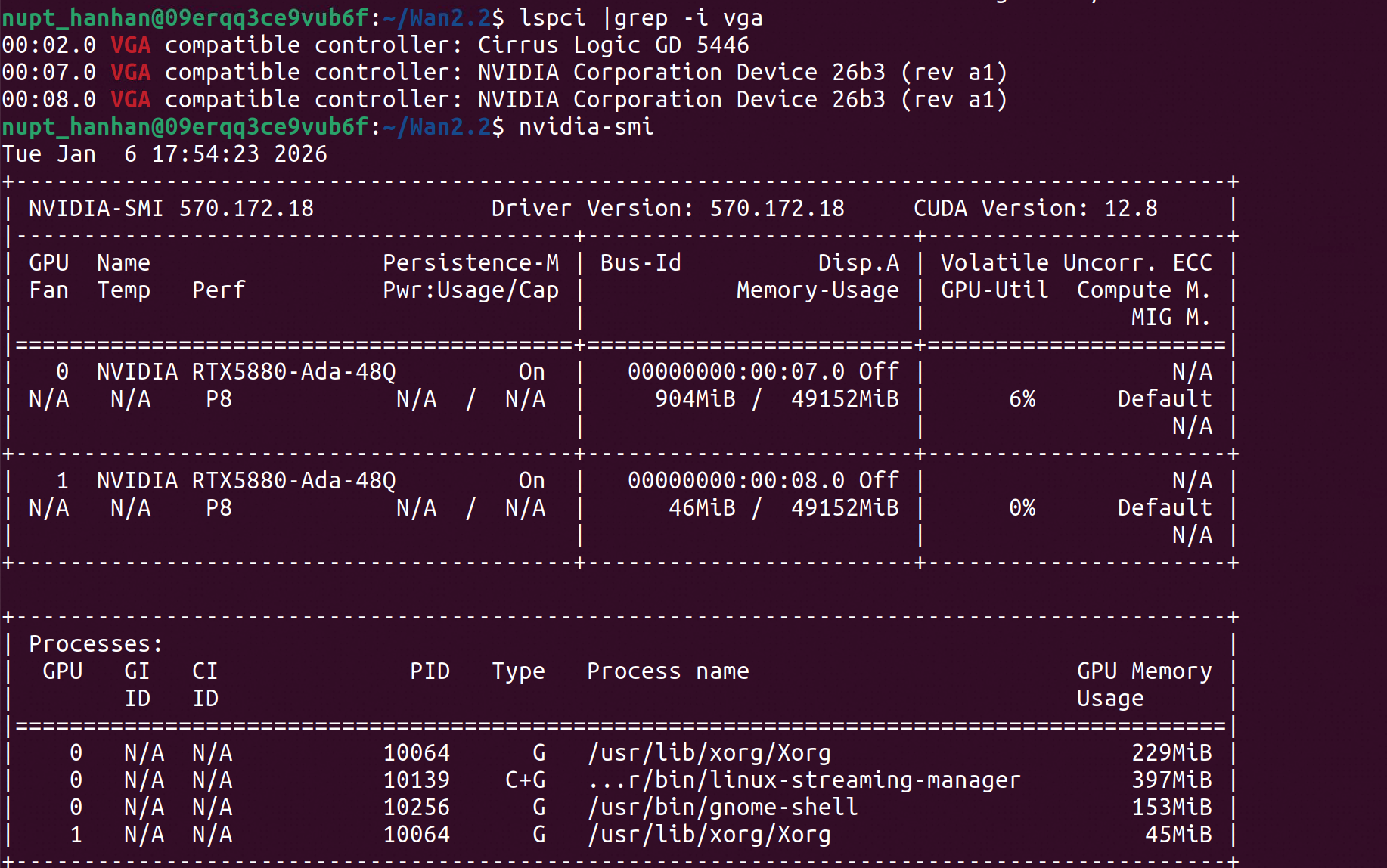Click the '00:07.0' PCI address in lspci output
This screenshot has width=1387, height=868.
tap(49, 72)
